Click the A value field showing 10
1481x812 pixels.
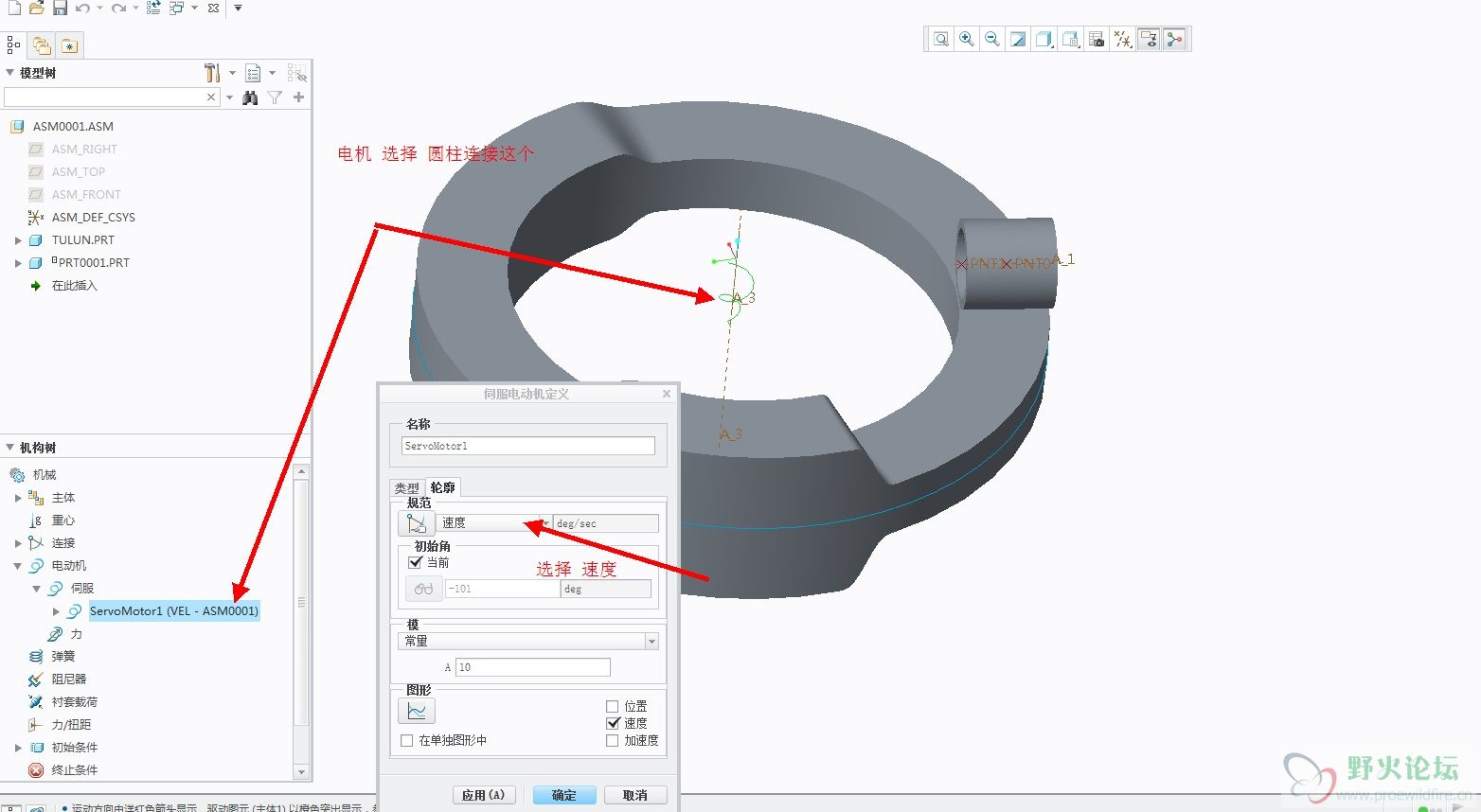pyautogui.click(x=533, y=667)
